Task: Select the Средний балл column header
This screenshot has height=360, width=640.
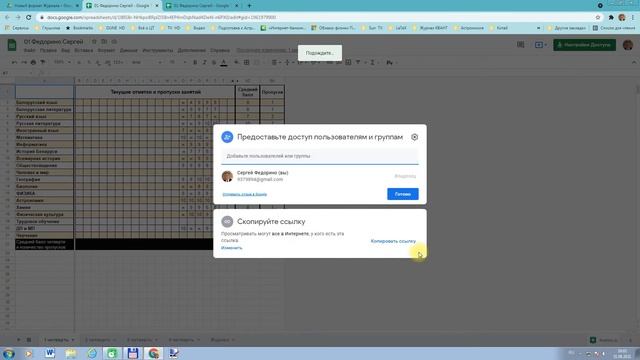Action: [x=247, y=92]
